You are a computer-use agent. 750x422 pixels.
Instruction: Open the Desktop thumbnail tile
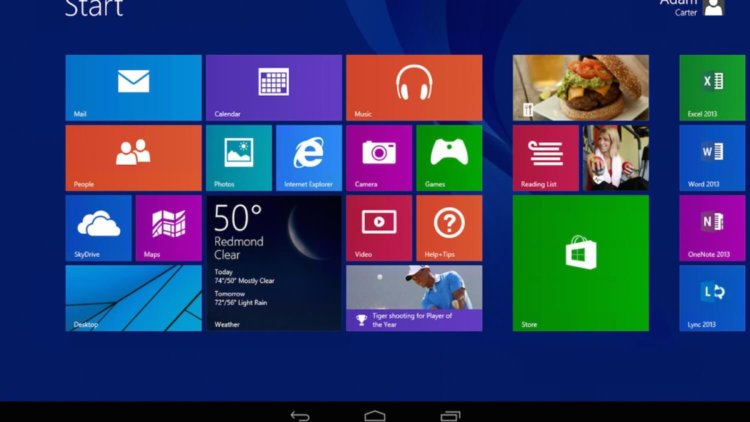tap(133, 298)
